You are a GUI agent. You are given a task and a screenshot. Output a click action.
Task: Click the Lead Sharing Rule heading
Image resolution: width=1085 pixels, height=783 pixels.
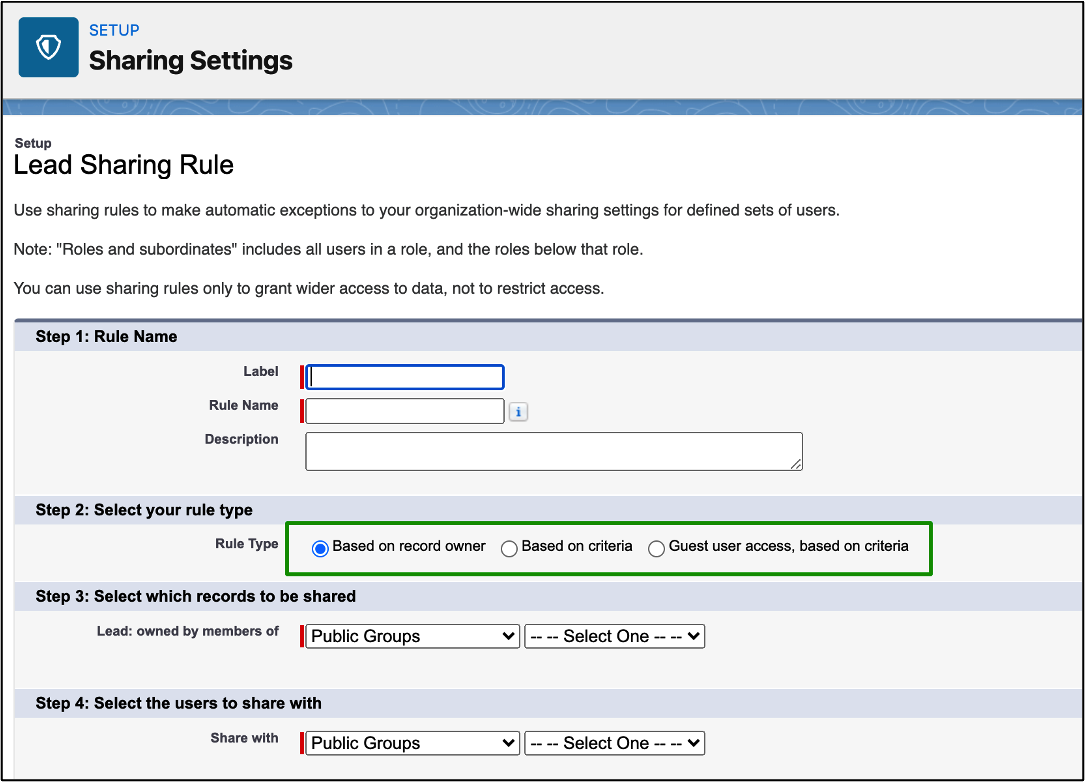(x=123, y=165)
